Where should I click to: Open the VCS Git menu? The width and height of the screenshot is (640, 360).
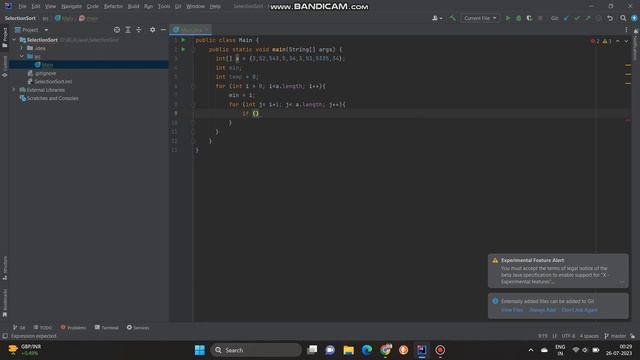(178, 7)
